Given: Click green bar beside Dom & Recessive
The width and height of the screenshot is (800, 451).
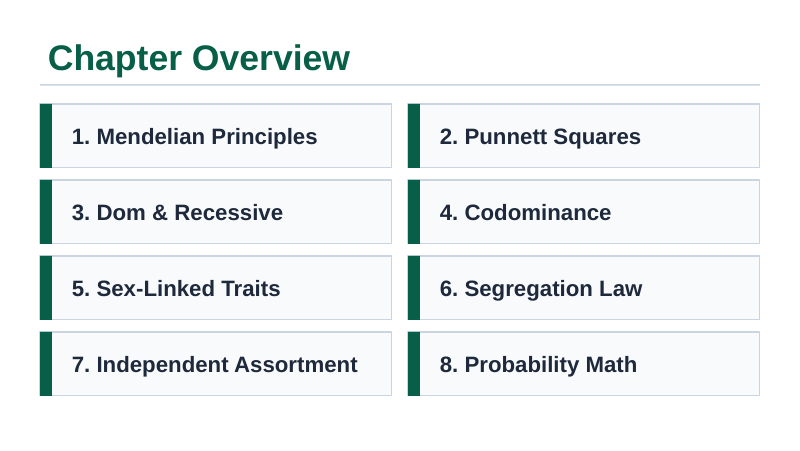Looking at the screenshot, I should coord(46,212).
